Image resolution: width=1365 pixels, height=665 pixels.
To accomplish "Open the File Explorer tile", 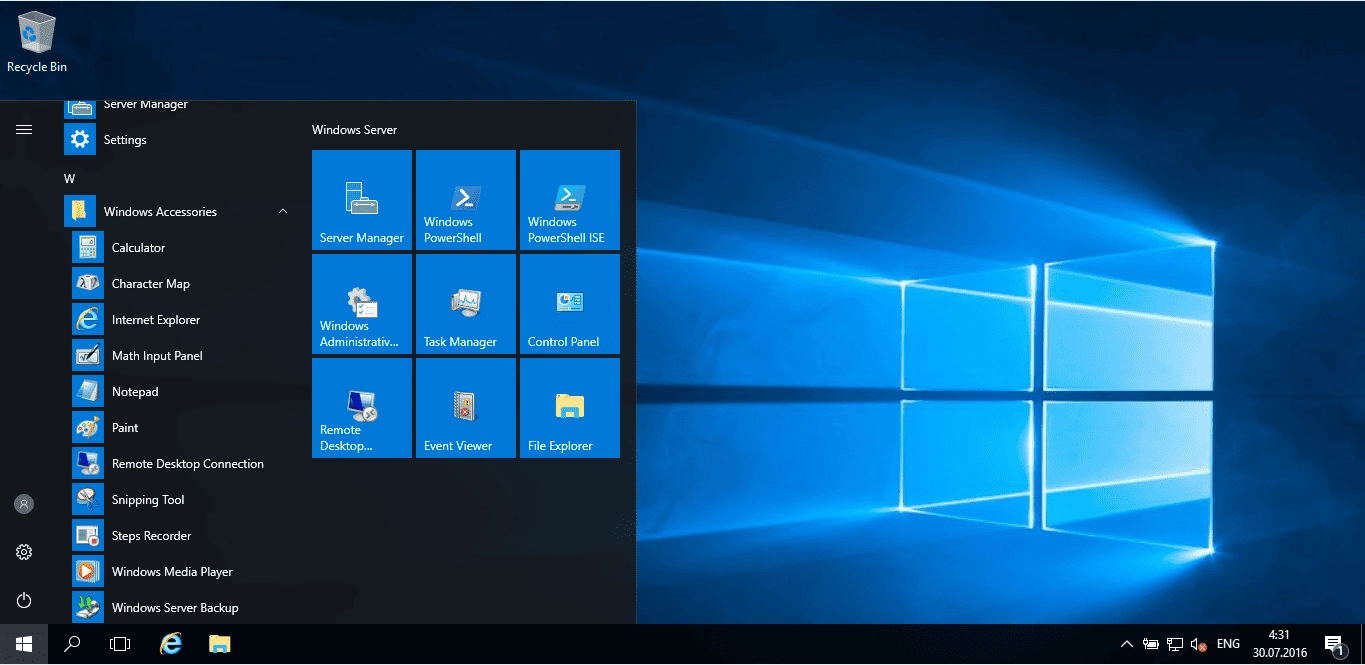I will (570, 408).
